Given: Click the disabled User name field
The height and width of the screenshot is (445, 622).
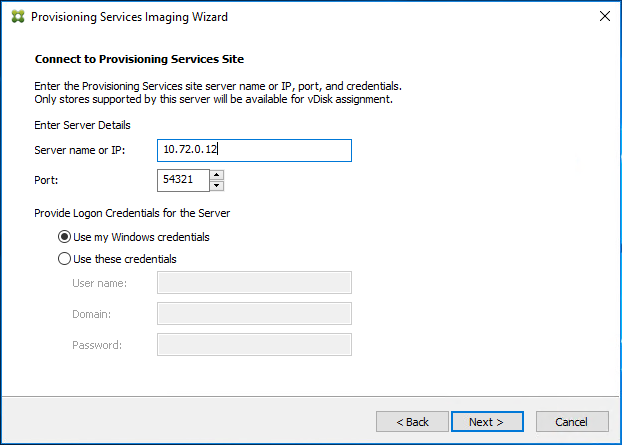Looking at the screenshot, I should click(254, 282).
